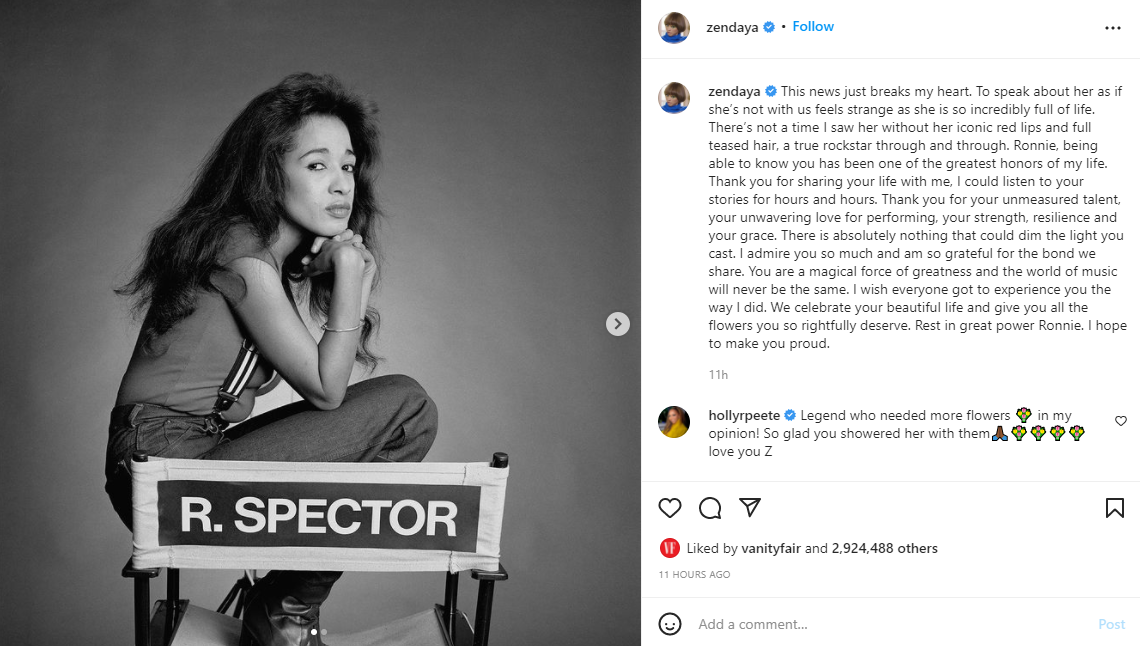The height and width of the screenshot is (646, 1140).
Task: Open hollyrpeete's profile picture
Action: click(674, 422)
